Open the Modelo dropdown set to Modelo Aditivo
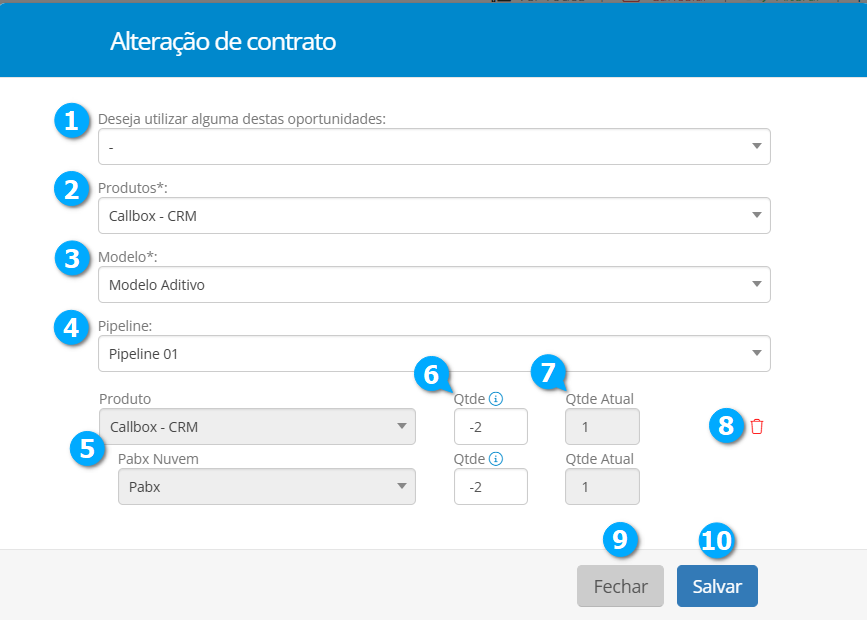Screen dimensions: 867x620 click(x=434, y=285)
